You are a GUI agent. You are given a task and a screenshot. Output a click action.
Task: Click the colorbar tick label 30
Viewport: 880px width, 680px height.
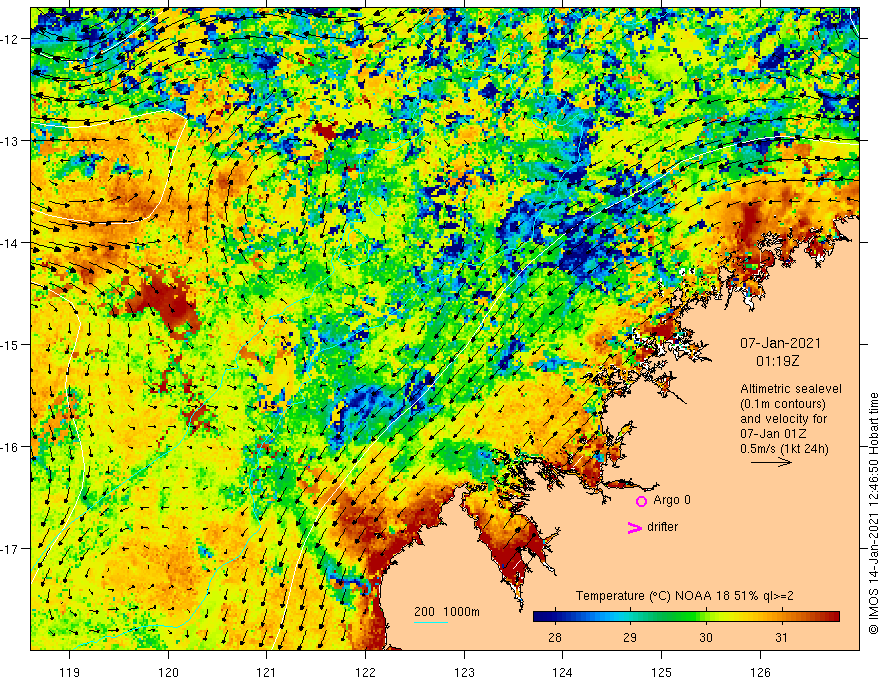tap(705, 637)
